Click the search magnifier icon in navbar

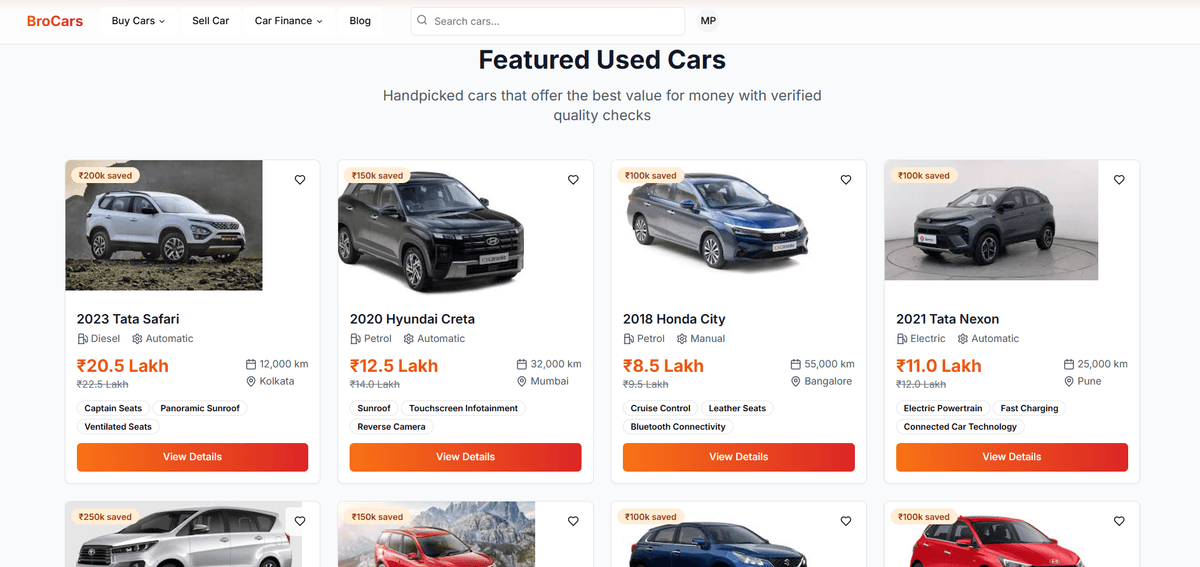pos(422,21)
